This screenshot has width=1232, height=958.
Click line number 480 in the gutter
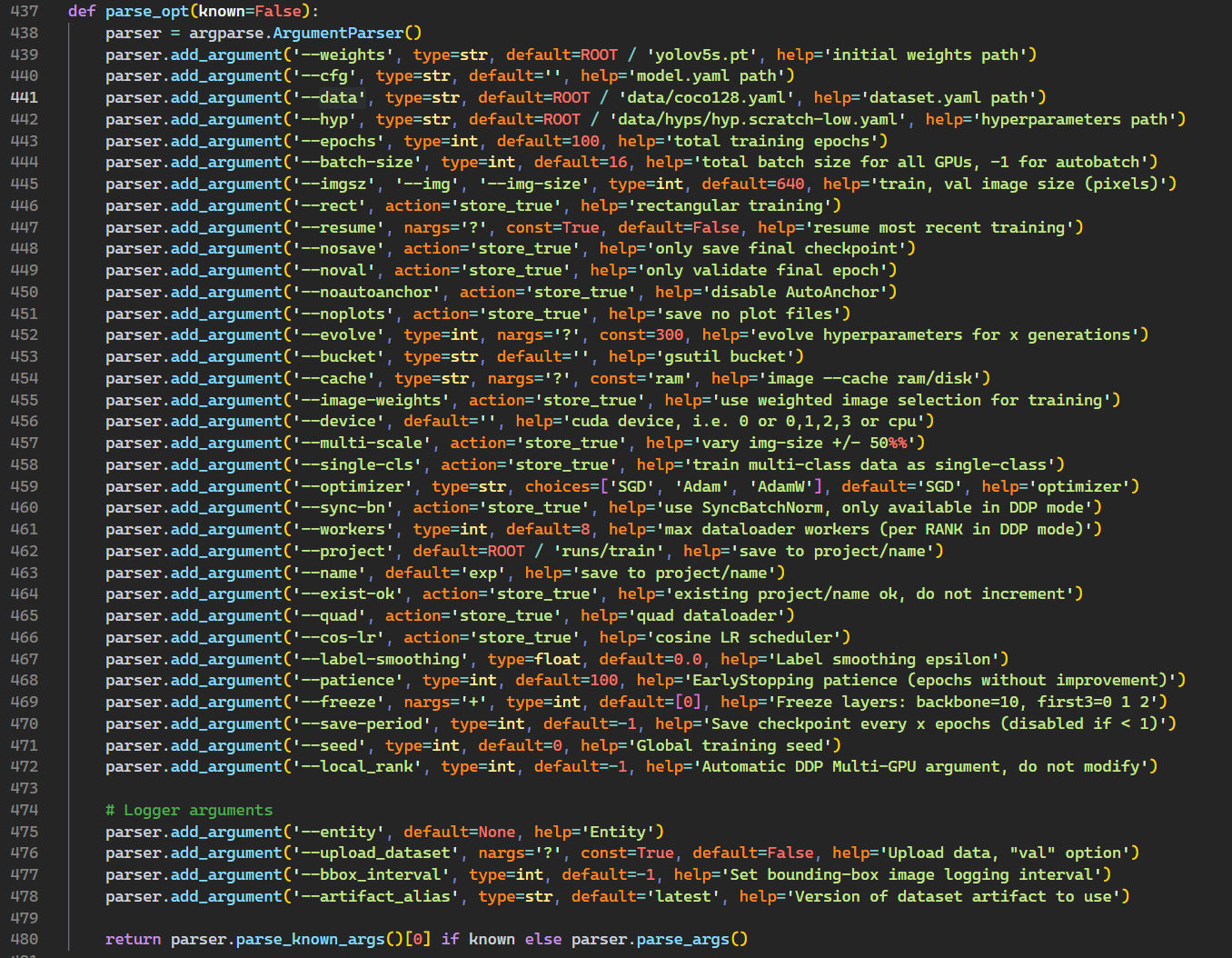pyautogui.click(x=25, y=940)
